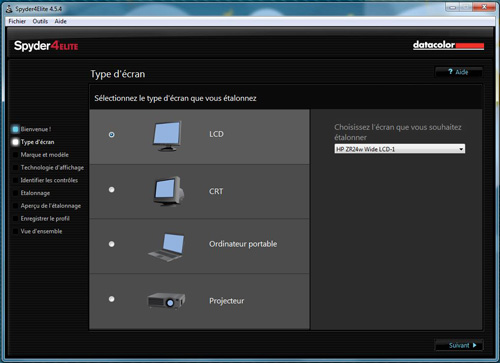
Task: Click the Spyder4Elite logo
Action: 46,46
